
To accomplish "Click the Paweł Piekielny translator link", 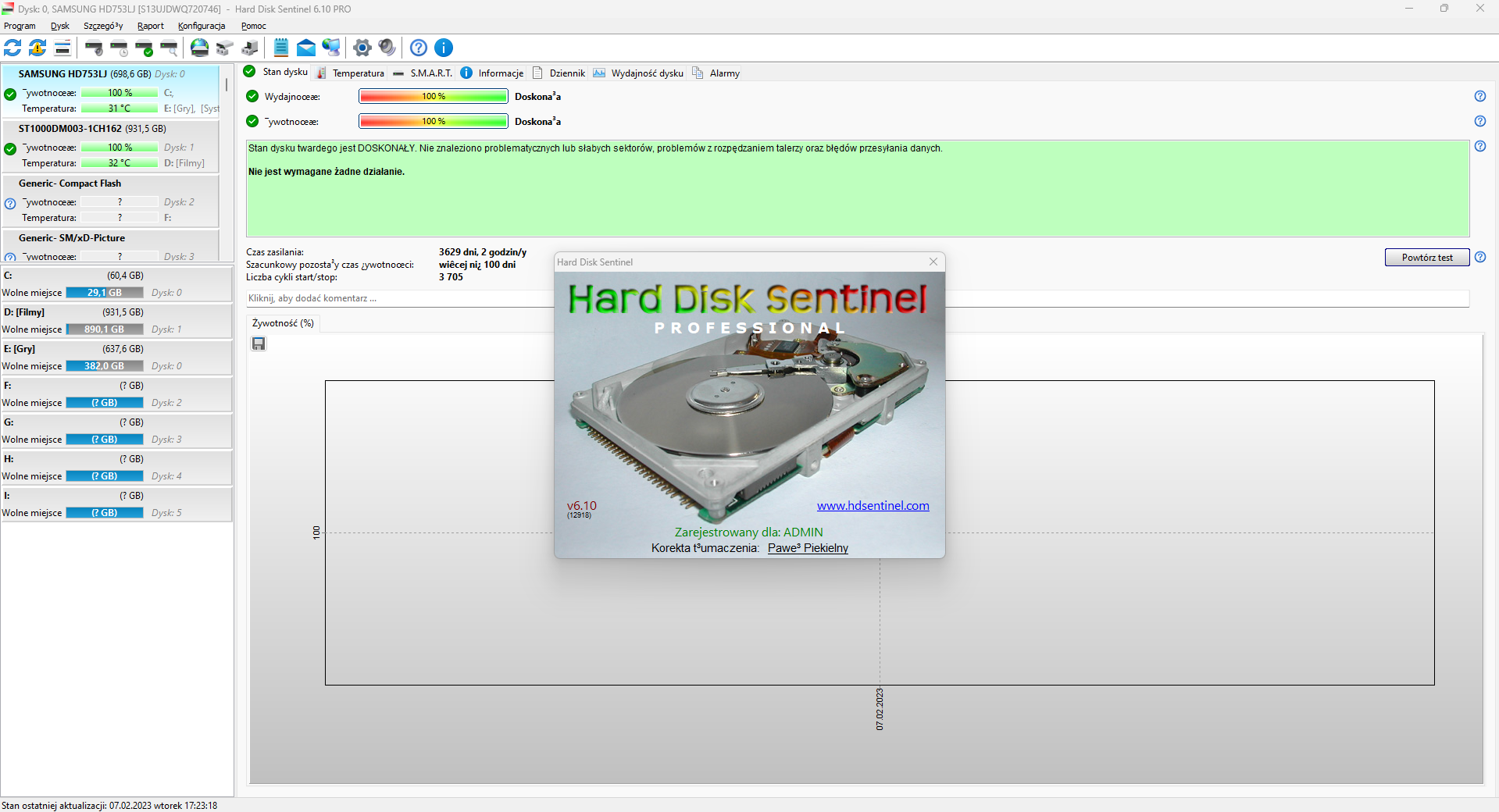I will [x=808, y=548].
